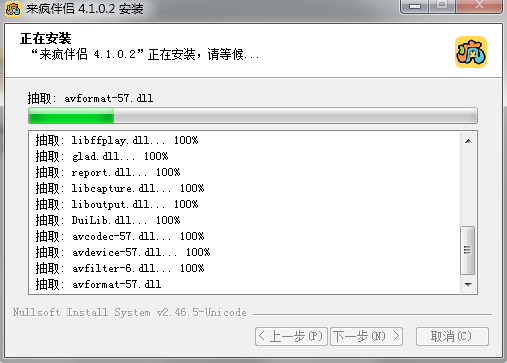Select the last avformat-57.dll log line
This screenshot has height=363, width=507.
pyautogui.click(x=98, y=284)
